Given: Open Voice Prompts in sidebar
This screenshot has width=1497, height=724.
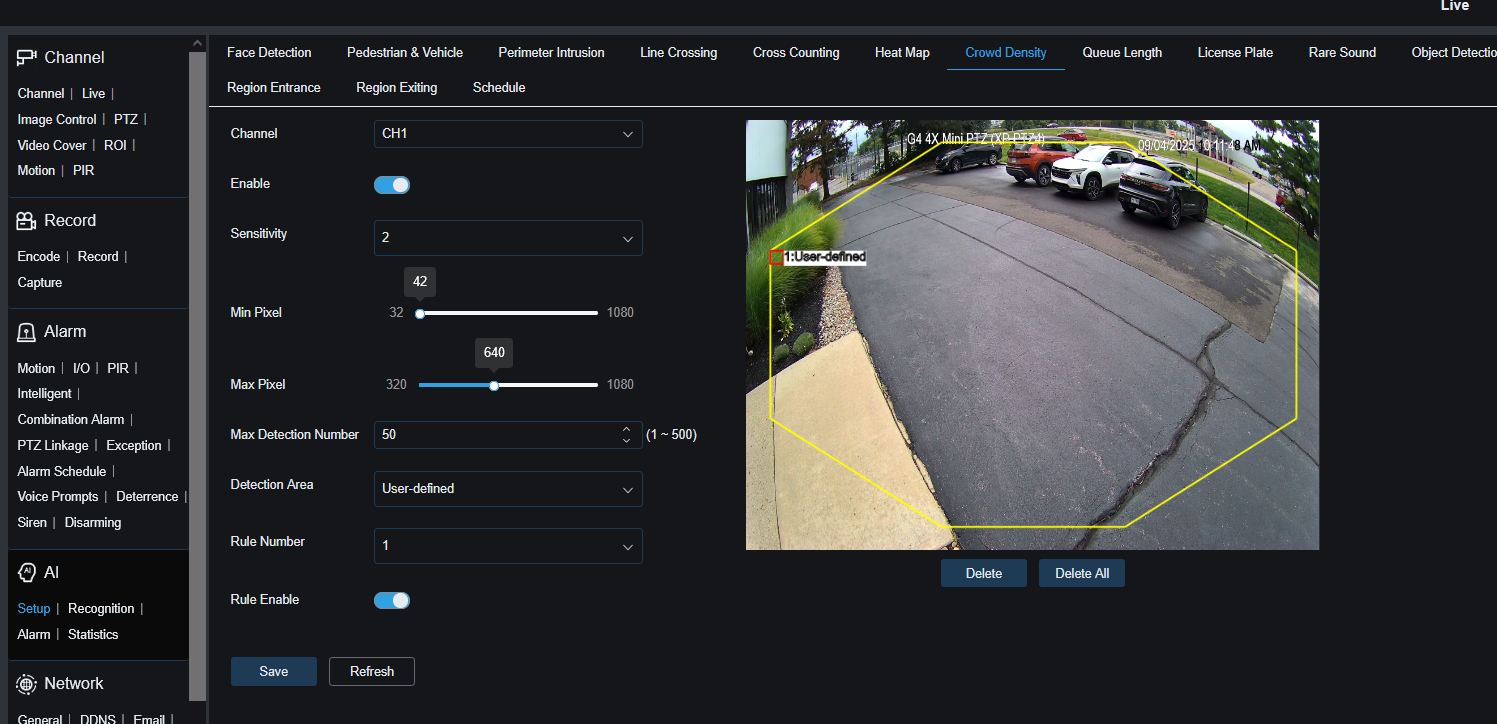Looking at the screenshot, I should click(58, 497).
